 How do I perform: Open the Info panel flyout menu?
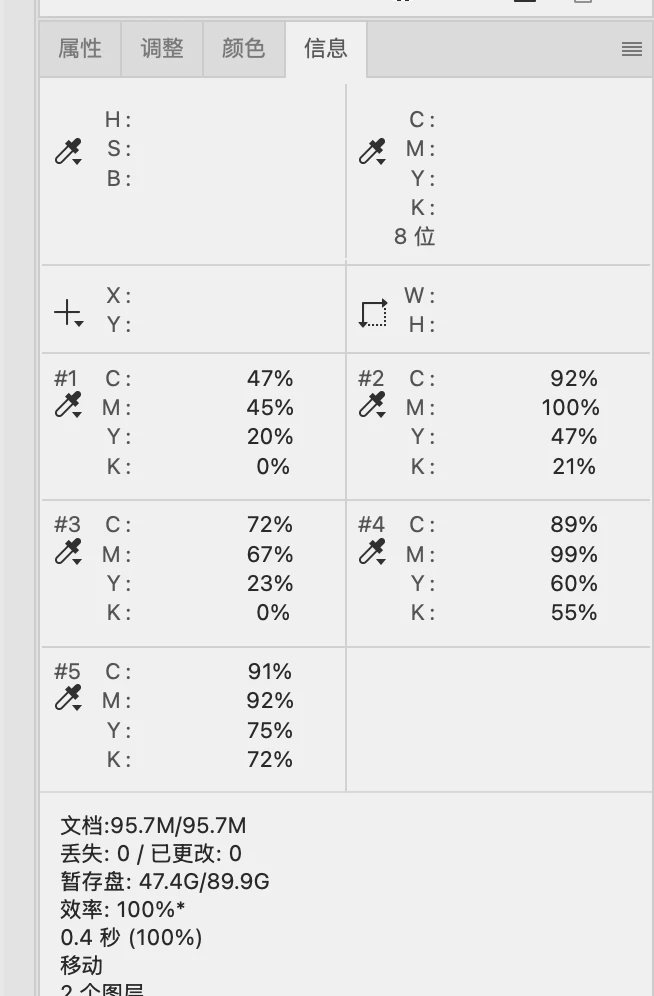coord(631,49)
